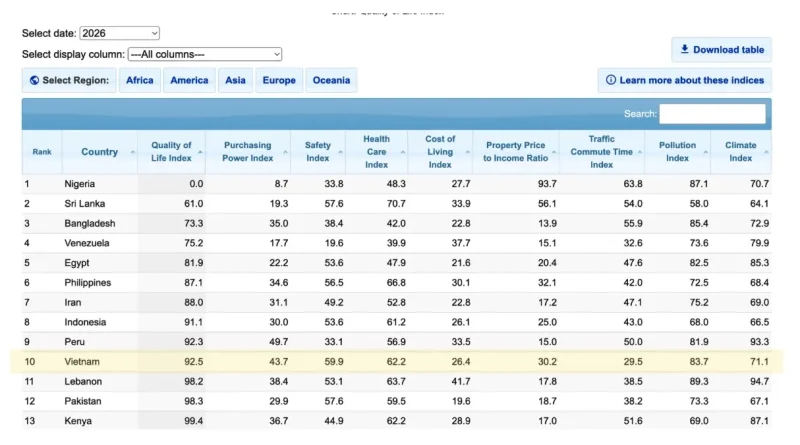
Task: Sort by Pollution Index header
Action: (x=677, y=152)
